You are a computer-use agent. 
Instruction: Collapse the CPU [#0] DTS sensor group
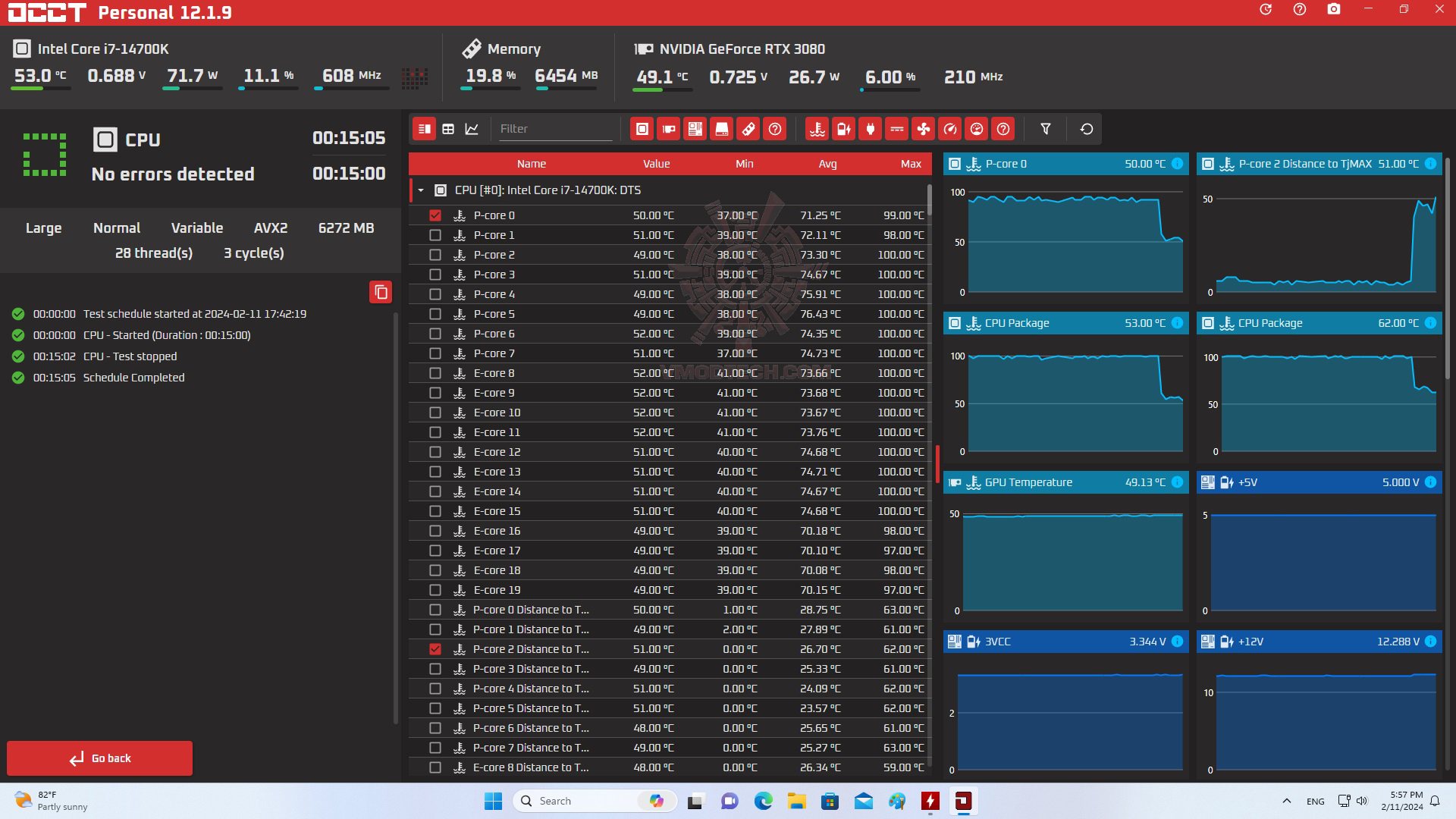421,190
